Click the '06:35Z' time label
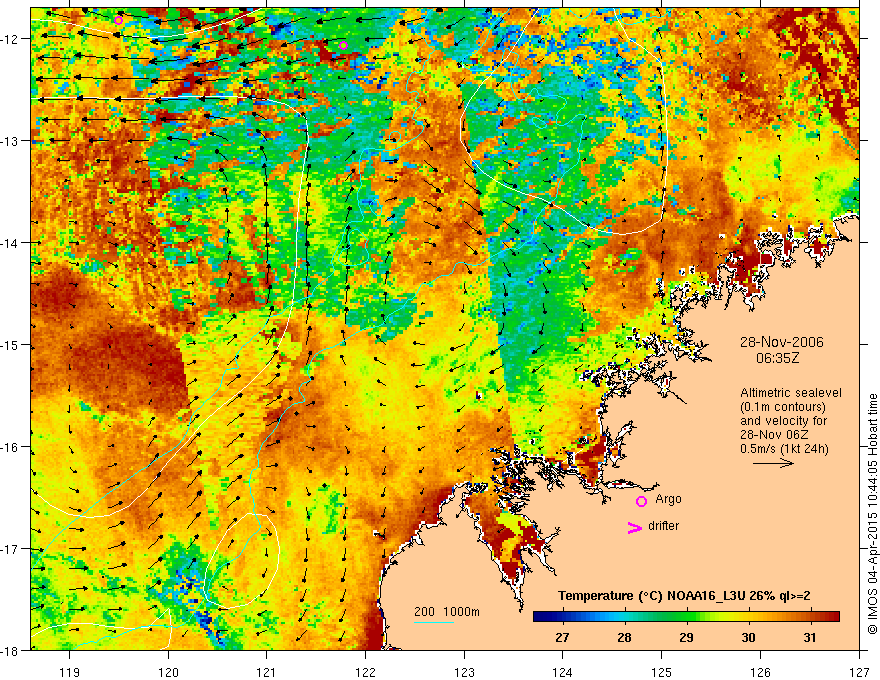This screenshot has height=680, width=880. [x=777, y=358]
